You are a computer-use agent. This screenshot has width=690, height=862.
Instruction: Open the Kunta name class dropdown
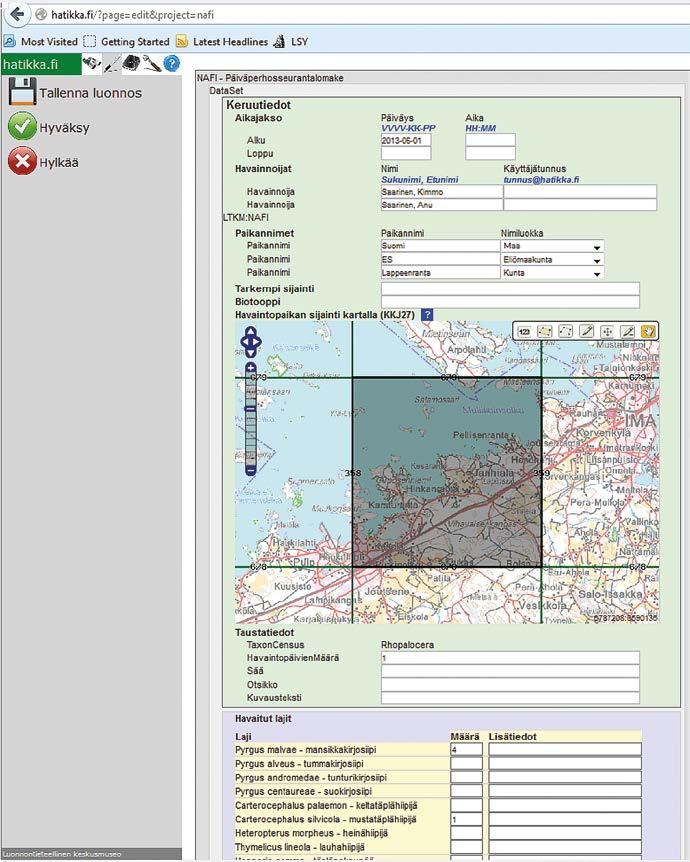(552, 273)
